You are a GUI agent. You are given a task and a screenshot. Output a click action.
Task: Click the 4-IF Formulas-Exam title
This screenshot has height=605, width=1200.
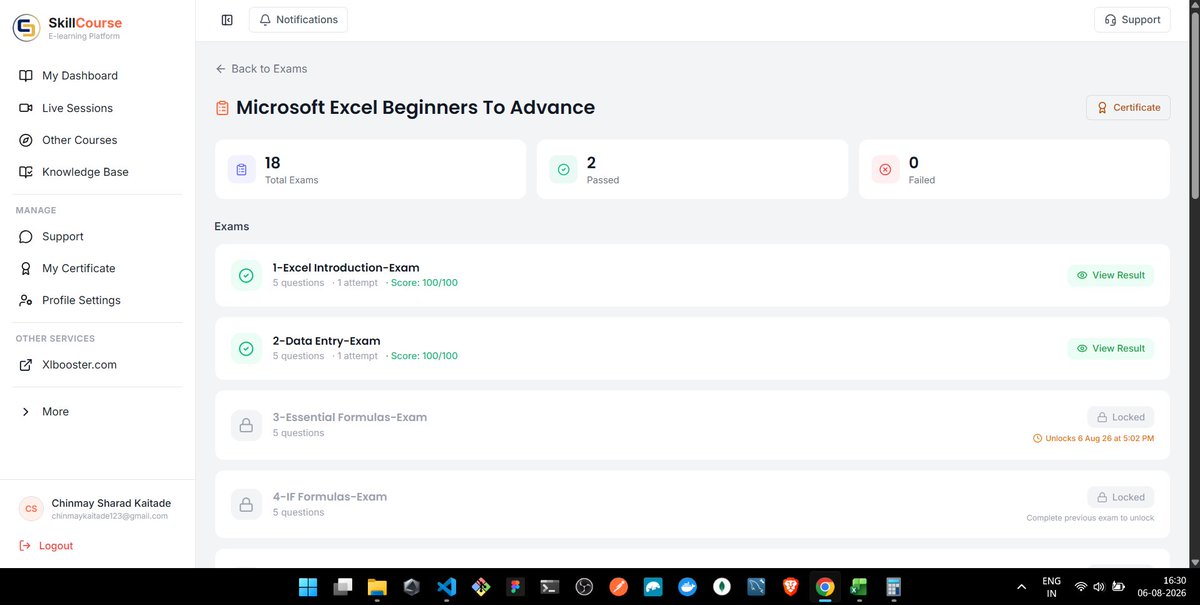[x=330, y=497]
